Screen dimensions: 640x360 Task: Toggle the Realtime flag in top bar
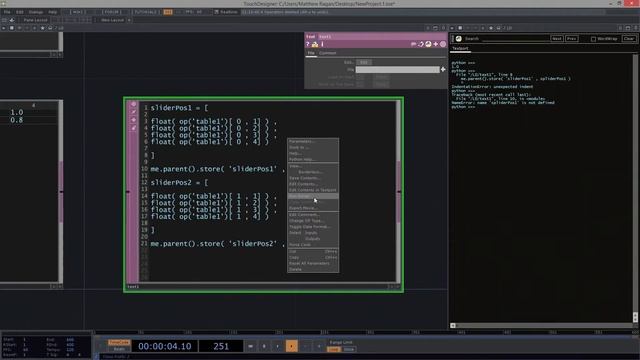coord(226,12)
